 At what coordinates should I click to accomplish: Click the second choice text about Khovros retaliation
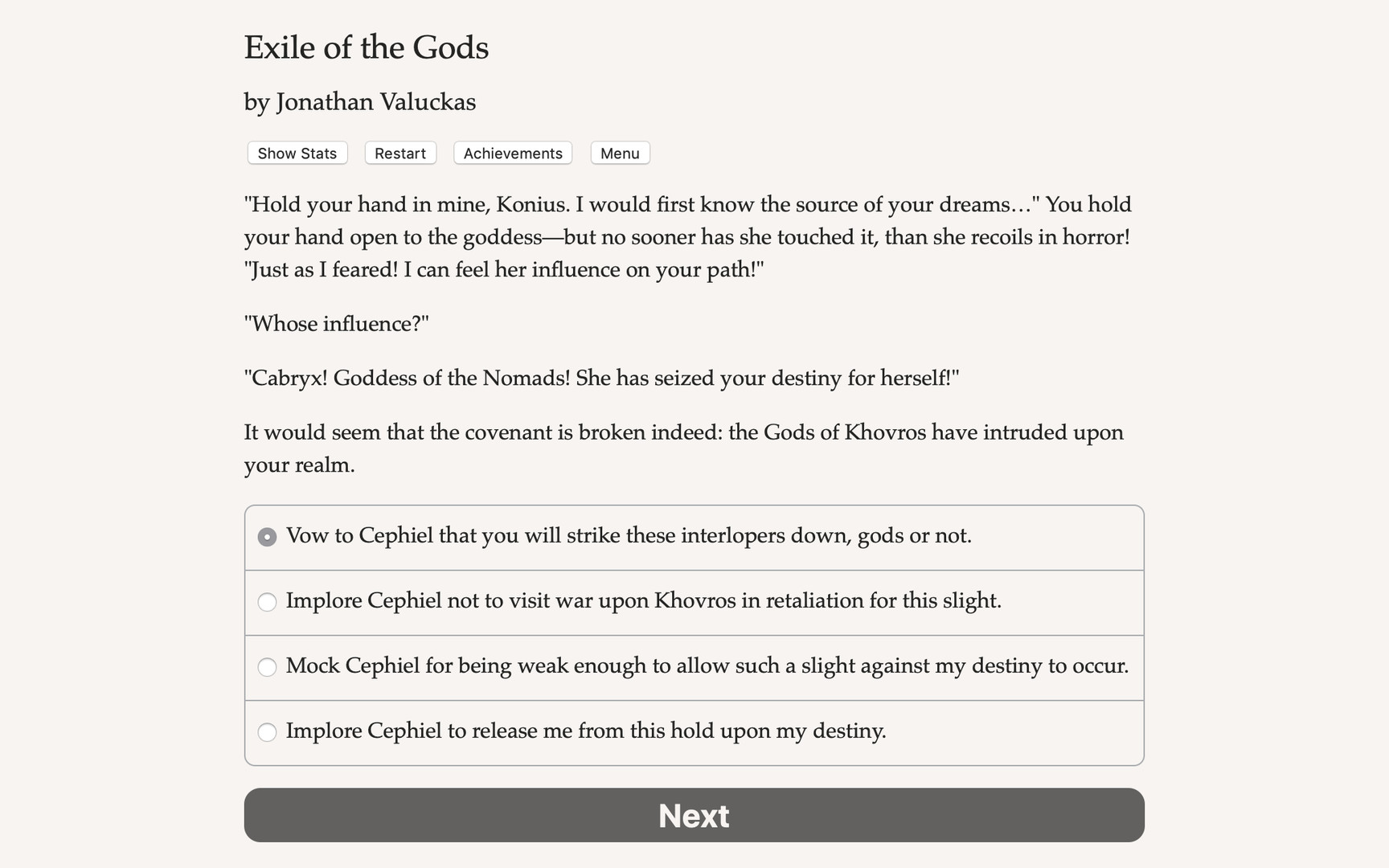[643, 601]
